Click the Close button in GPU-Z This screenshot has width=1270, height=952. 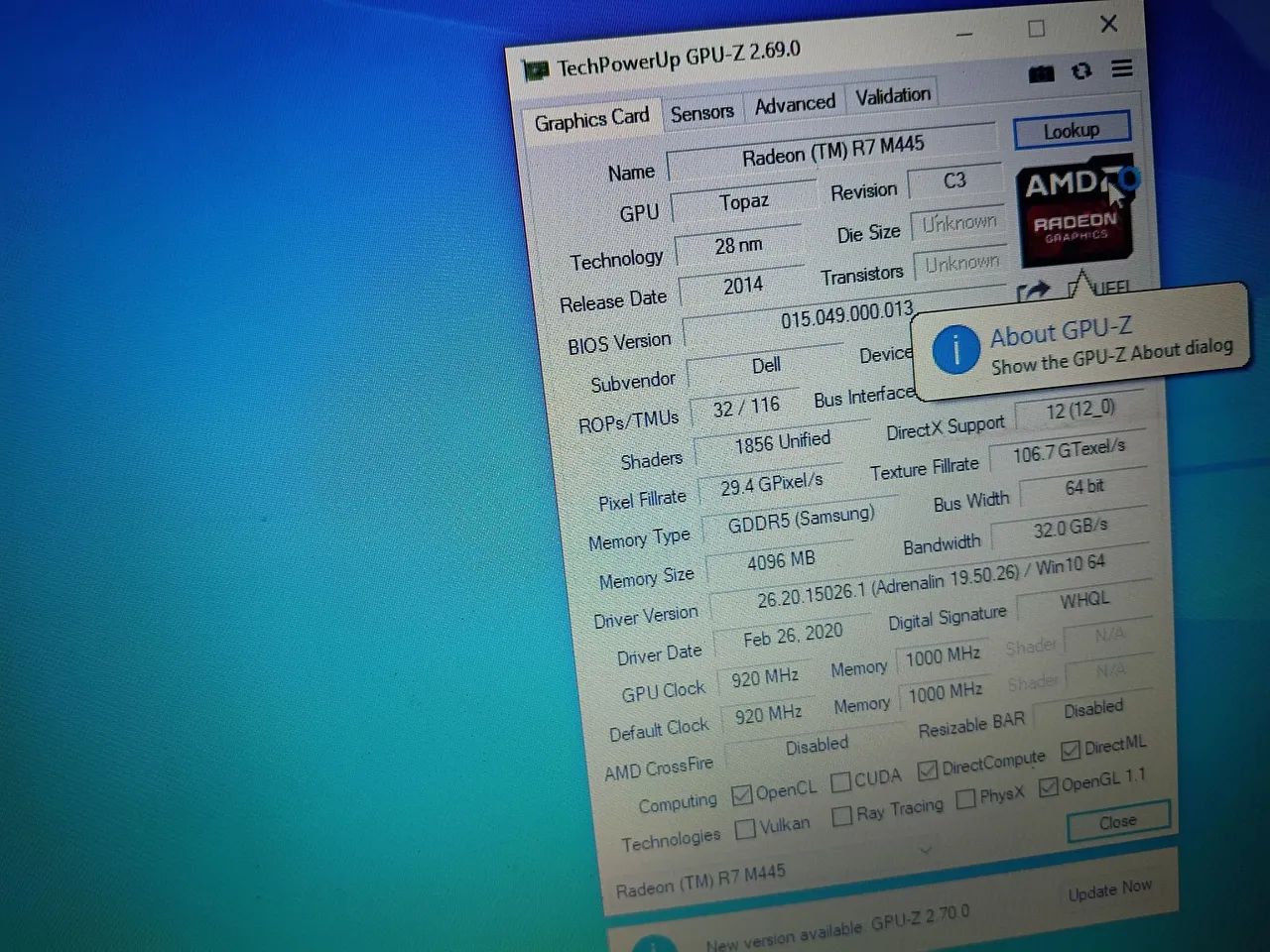pos(1118,822)
